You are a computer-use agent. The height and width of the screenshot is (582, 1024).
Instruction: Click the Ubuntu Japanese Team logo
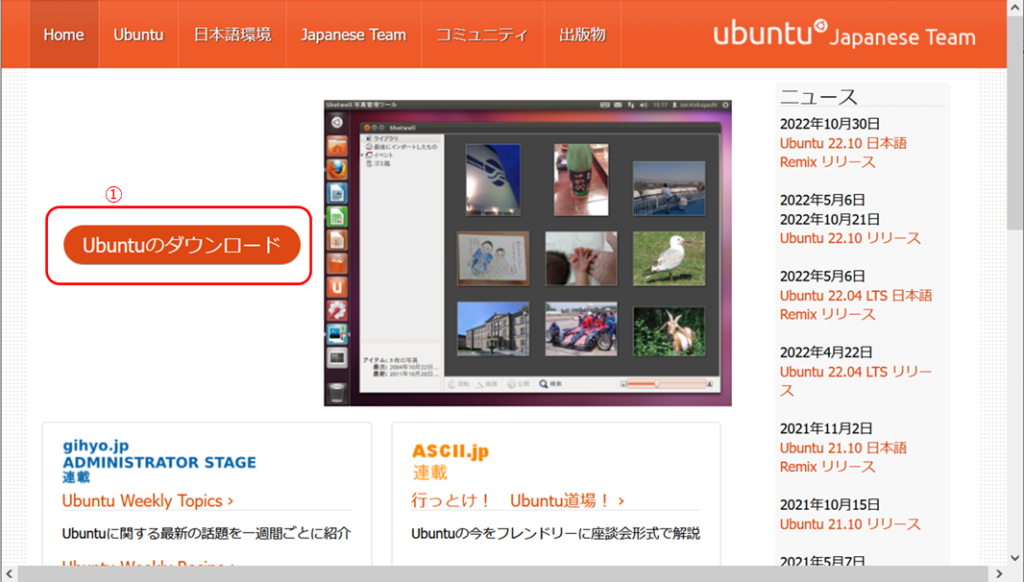(844, 35)
